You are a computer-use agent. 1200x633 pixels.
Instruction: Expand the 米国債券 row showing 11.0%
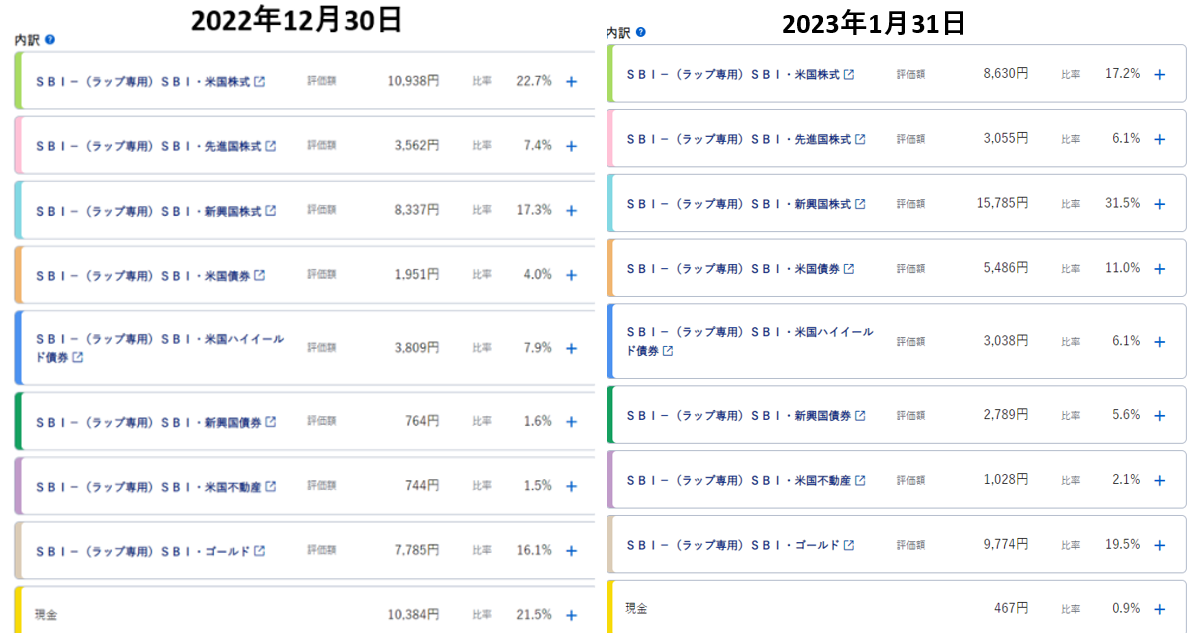click(1160, 268)
